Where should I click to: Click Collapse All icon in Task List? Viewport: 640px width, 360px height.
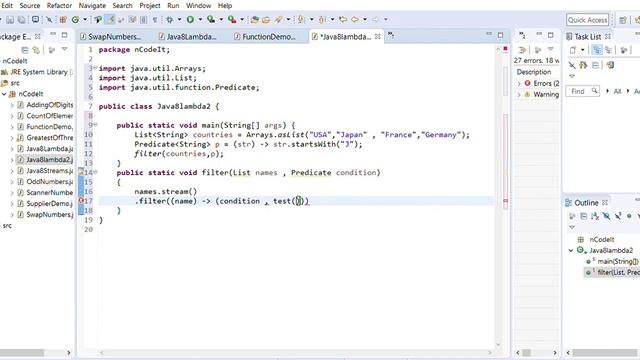[x=596, y=65]
